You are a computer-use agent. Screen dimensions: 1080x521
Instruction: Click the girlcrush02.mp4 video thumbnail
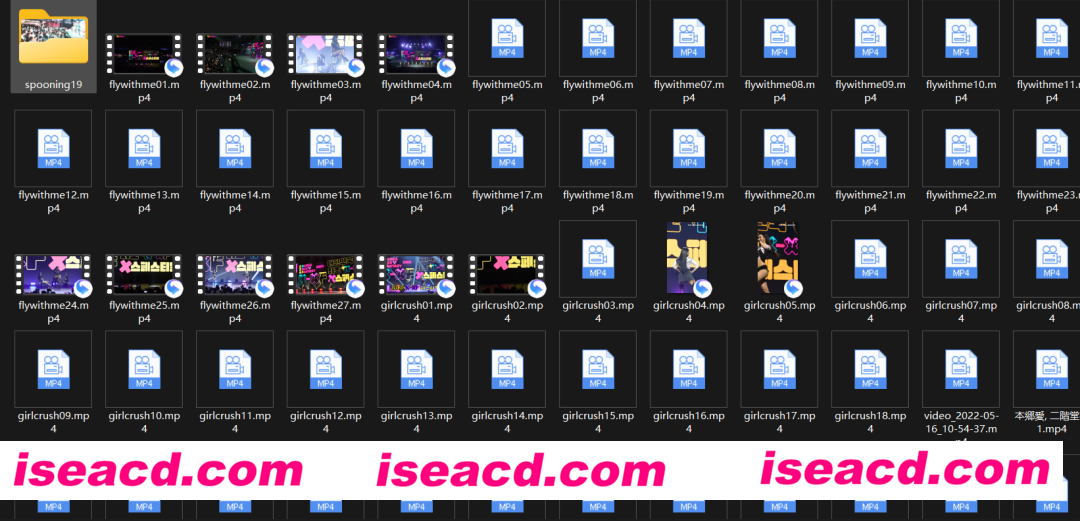(x=507, y=274)
